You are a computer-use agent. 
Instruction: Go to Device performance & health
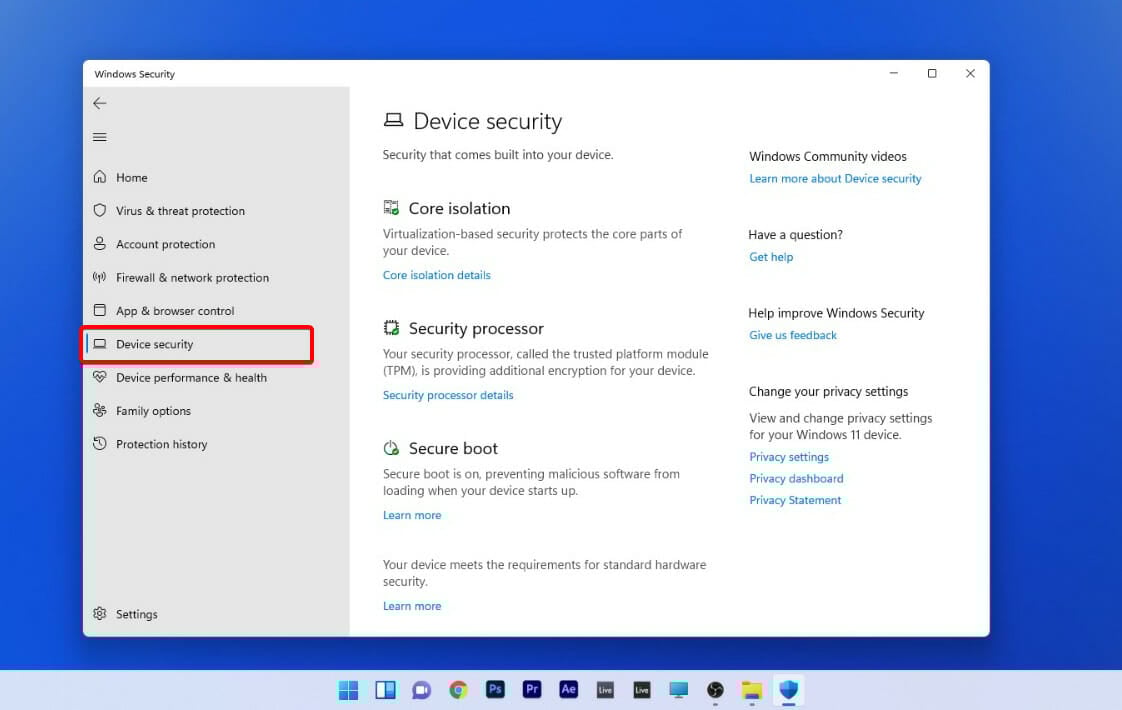(x=191, y=378)
